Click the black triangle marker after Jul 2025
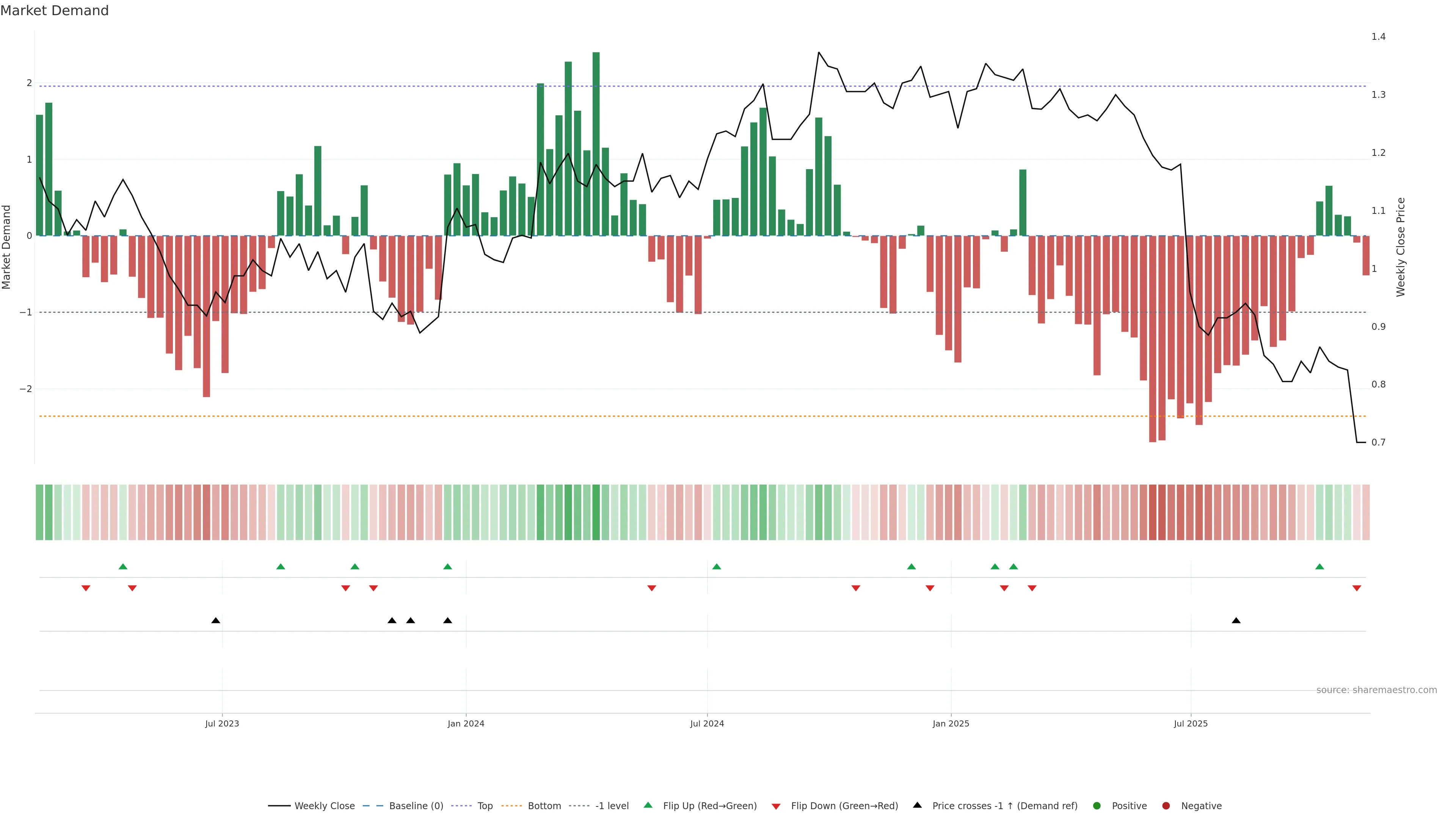 1236,621
